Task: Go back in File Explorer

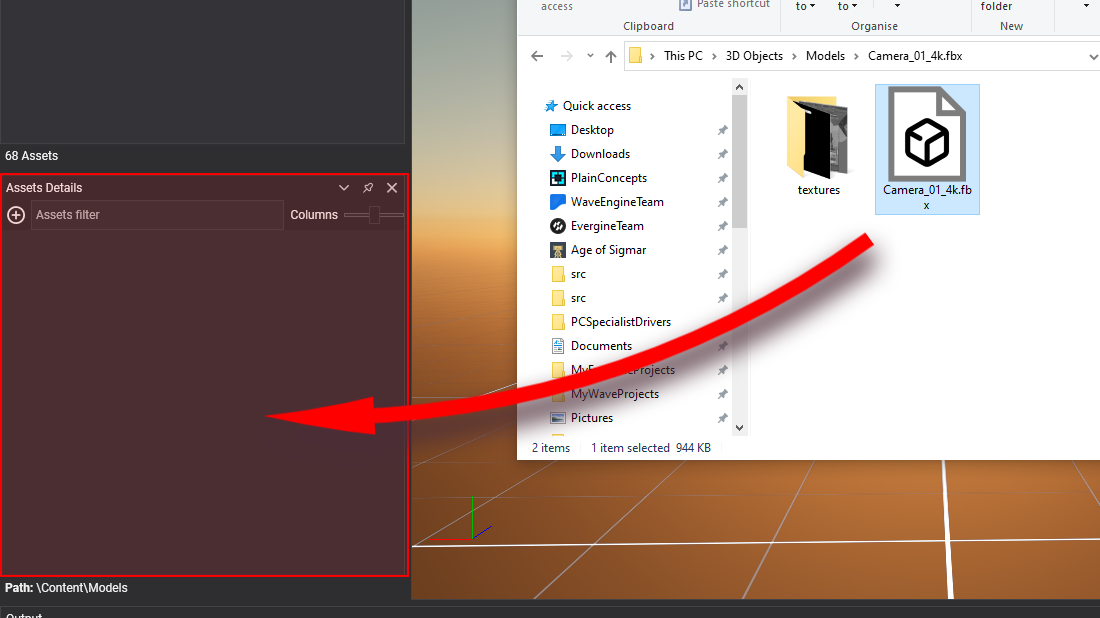Action: click(537, 56)
